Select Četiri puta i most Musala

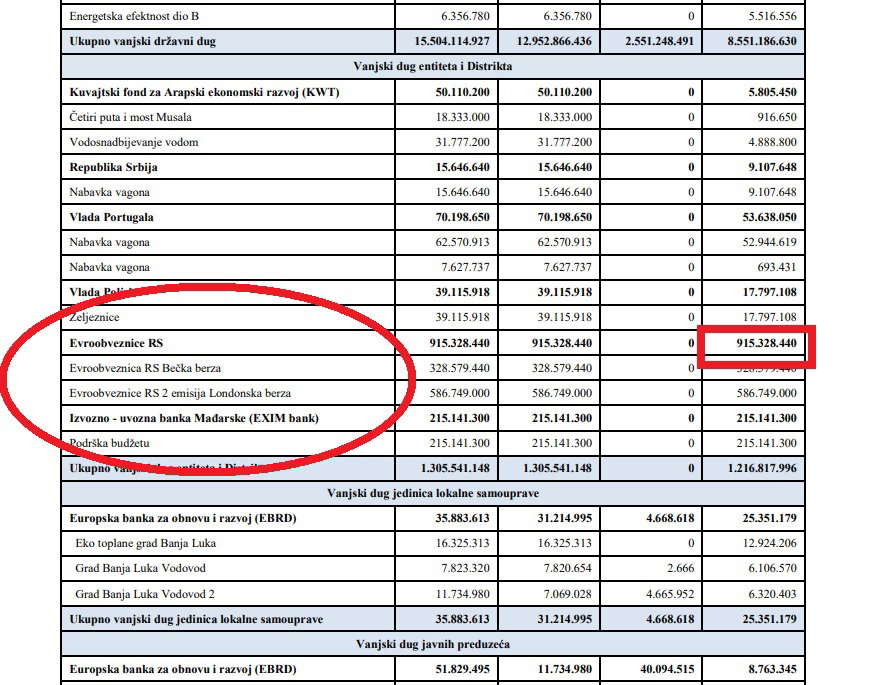(x=130, y=117)
